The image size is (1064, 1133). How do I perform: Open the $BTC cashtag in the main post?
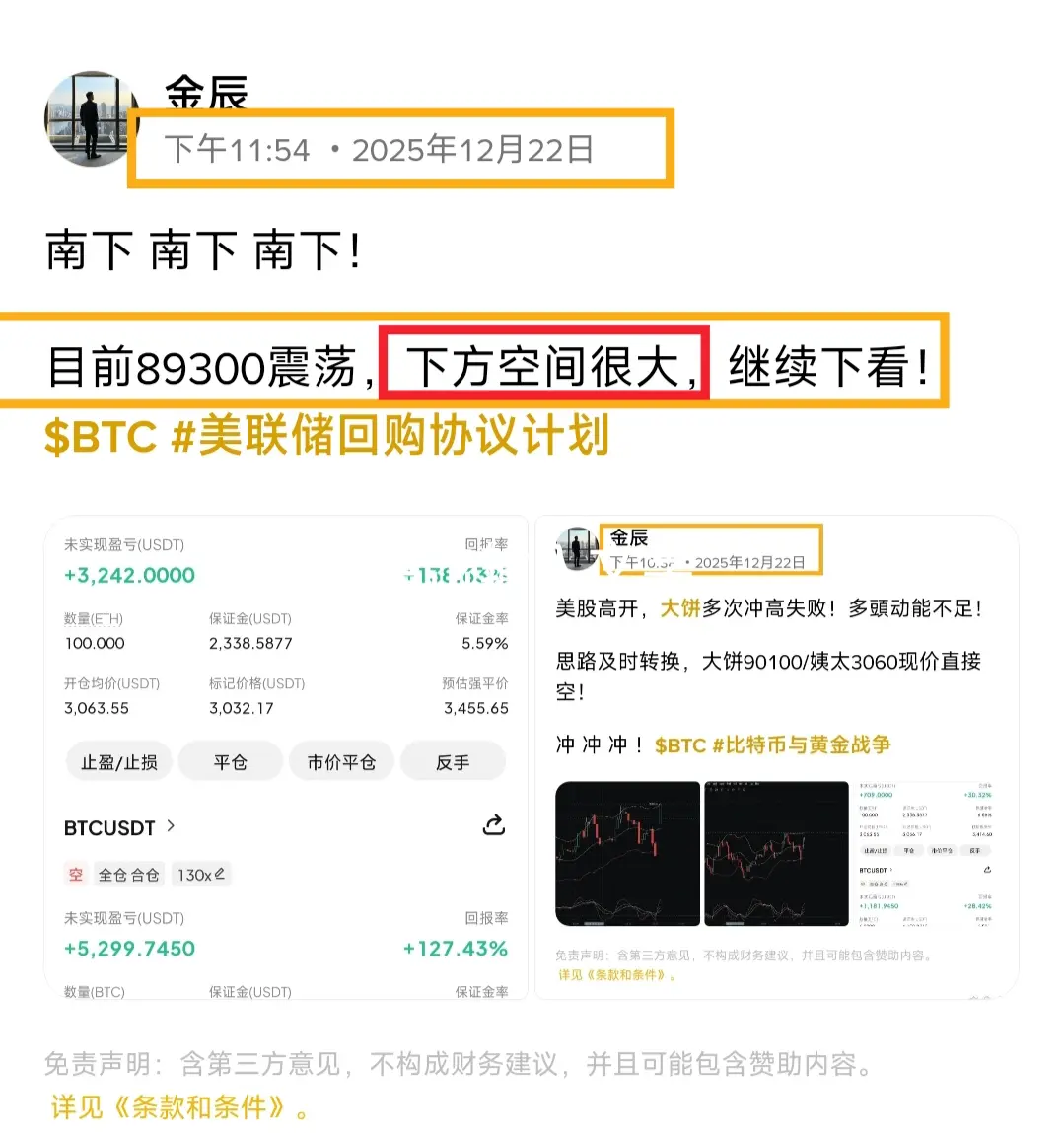coord(101,437)
